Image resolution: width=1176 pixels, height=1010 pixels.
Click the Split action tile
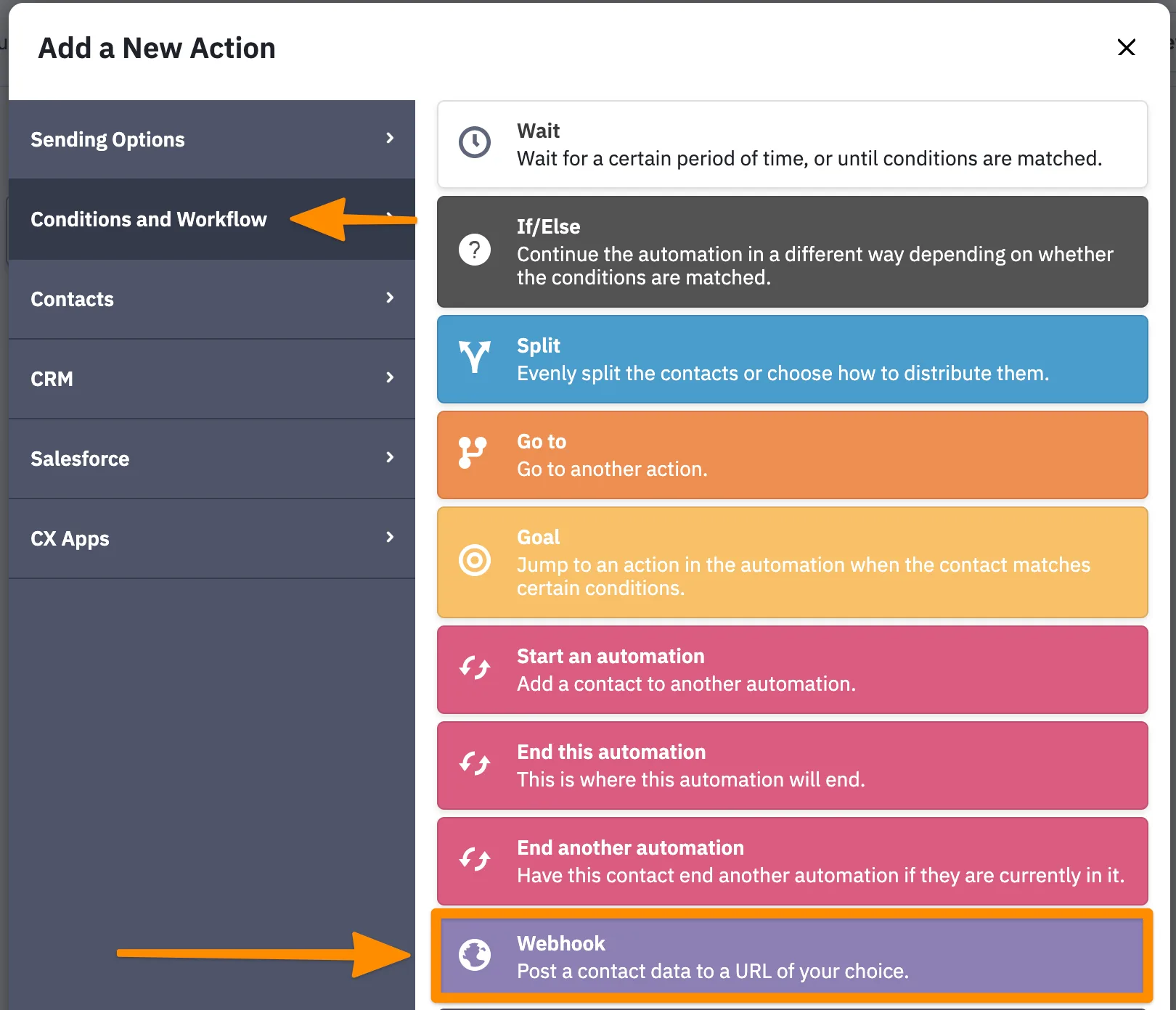(791, 358)
